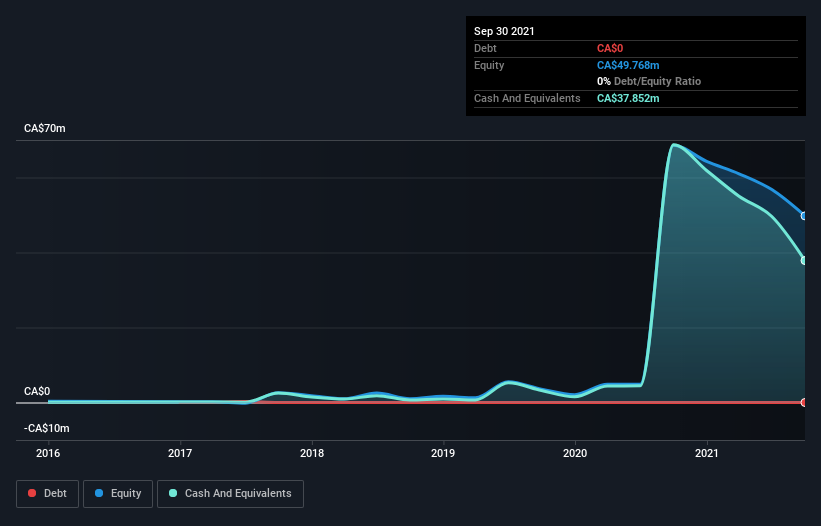Viewport: 821px width, 526px height.
Task: Click the CA$37.852m cash value
Action: coord(628,98)
